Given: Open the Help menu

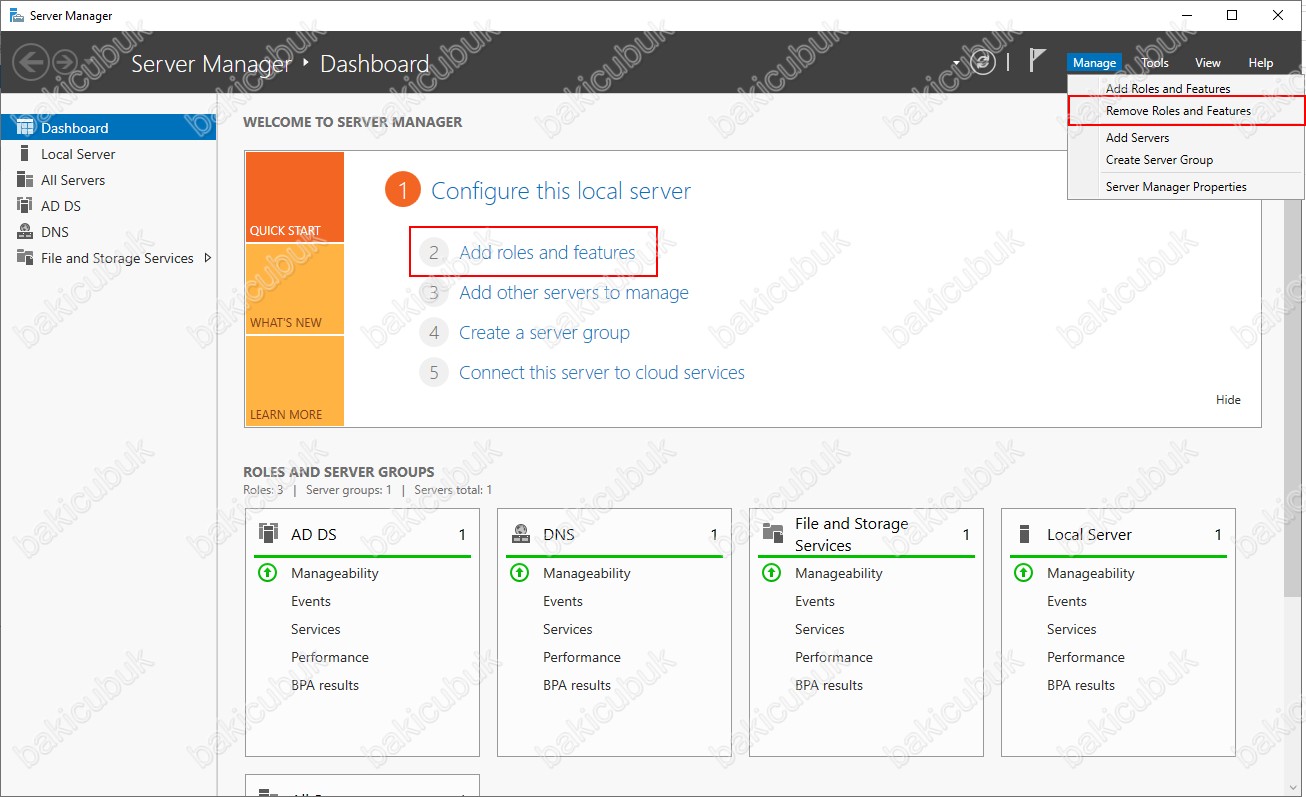Looking at the screenshot, I should [1261, 63].
